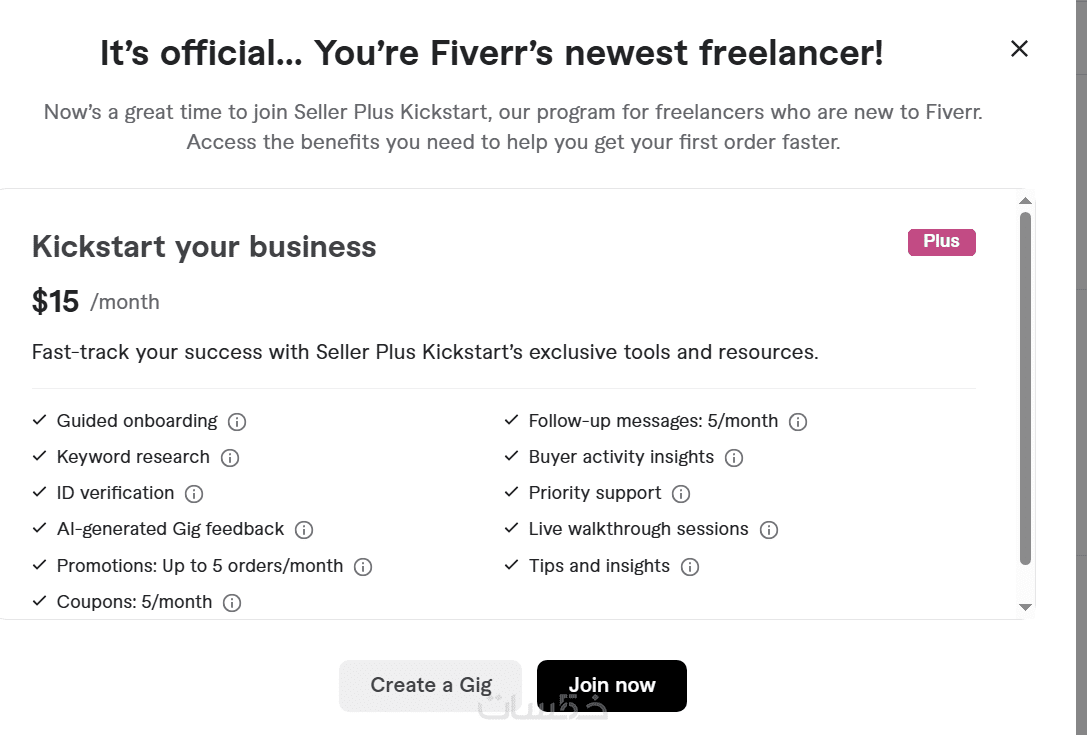The width and height of the screenshot is (1087, 735).
Task: Click the vertical scrollbar thumb
Action: point(1025,390)
